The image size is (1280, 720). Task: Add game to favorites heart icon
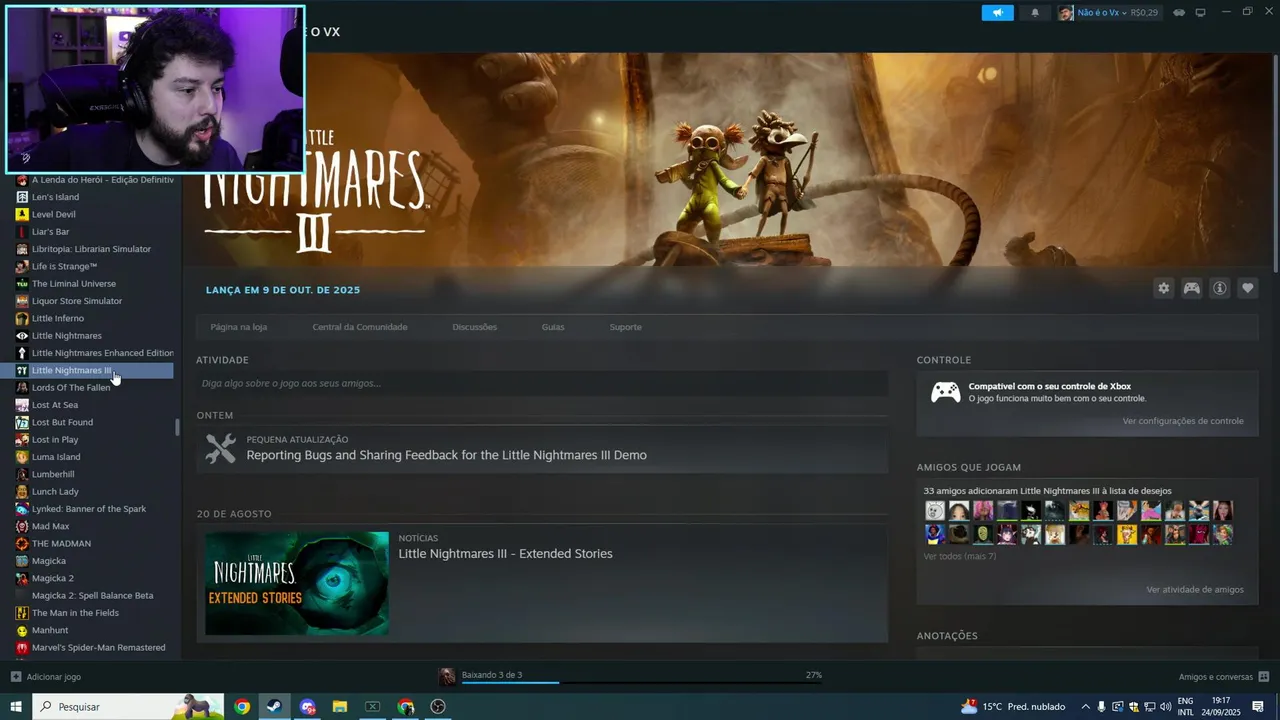click(x=1247, y=288)
